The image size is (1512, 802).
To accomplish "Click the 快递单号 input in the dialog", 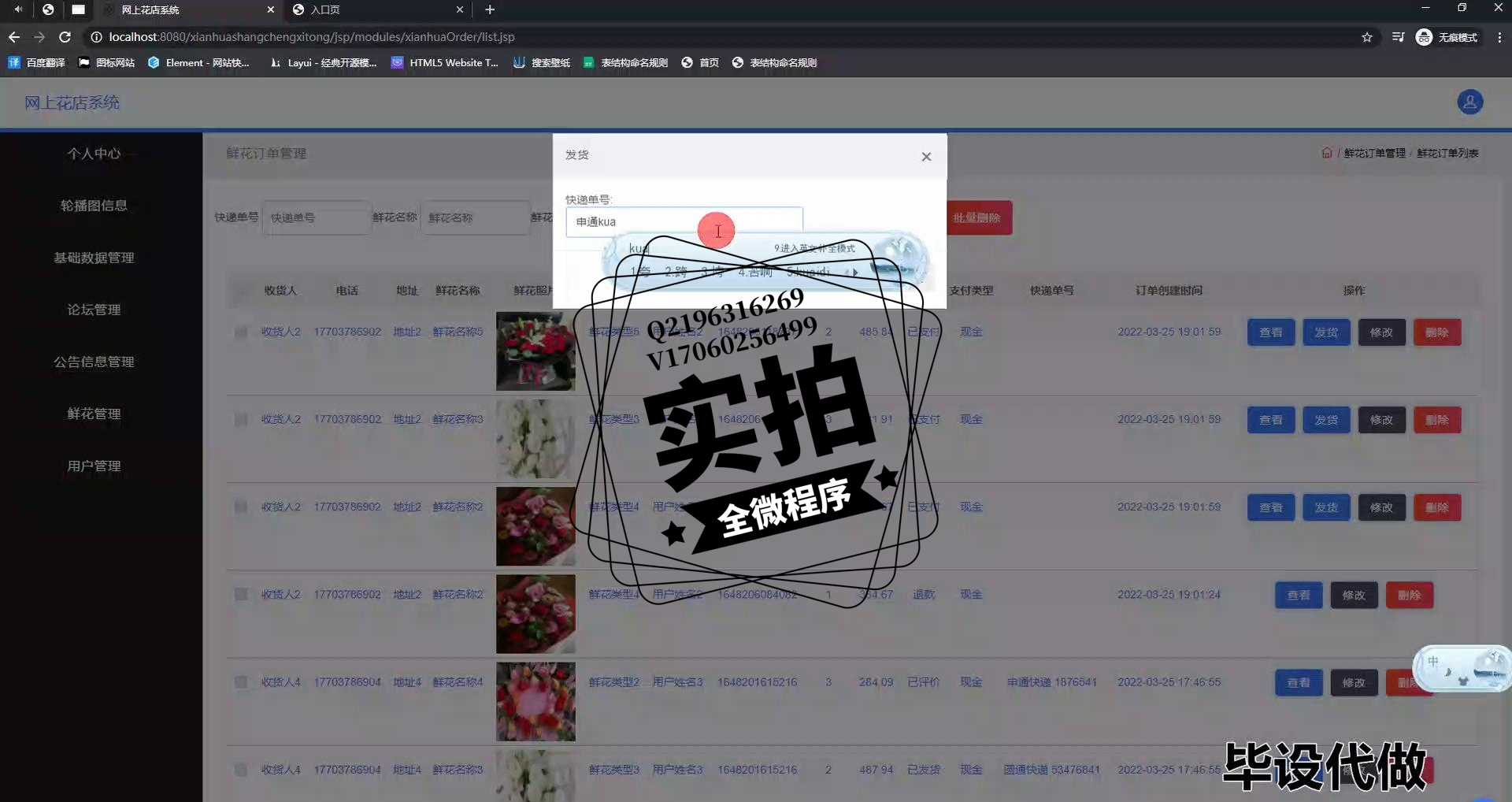I will [684, 221].
